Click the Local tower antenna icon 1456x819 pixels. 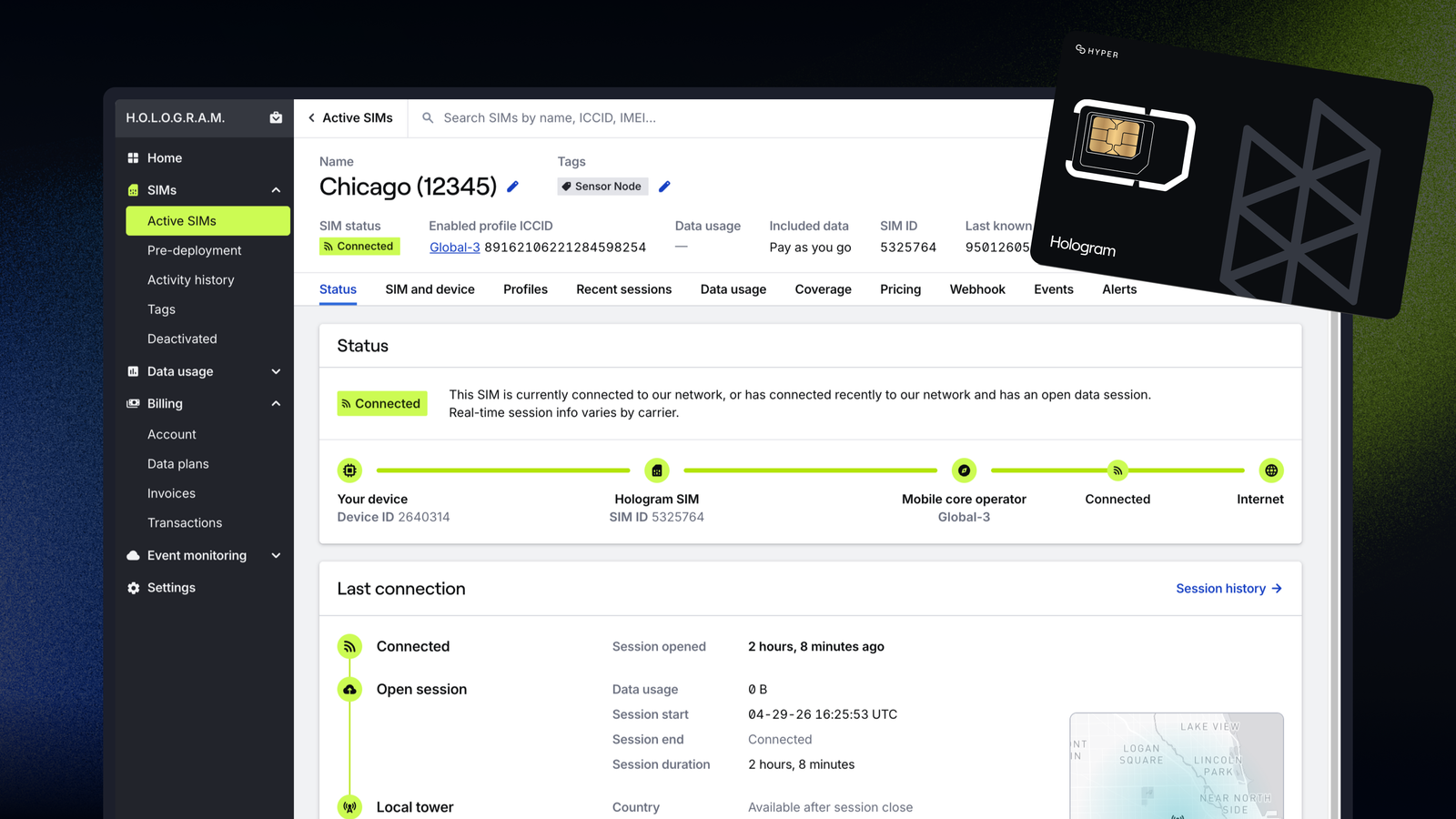(x=349, y=807)
